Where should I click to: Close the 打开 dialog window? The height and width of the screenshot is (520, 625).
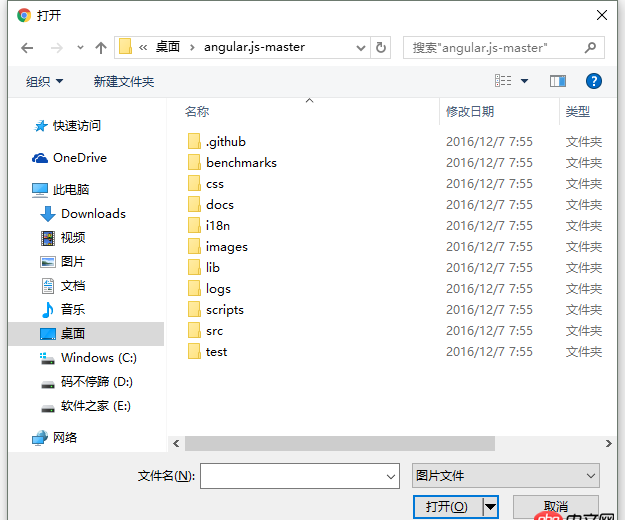[x=602, y=15]
